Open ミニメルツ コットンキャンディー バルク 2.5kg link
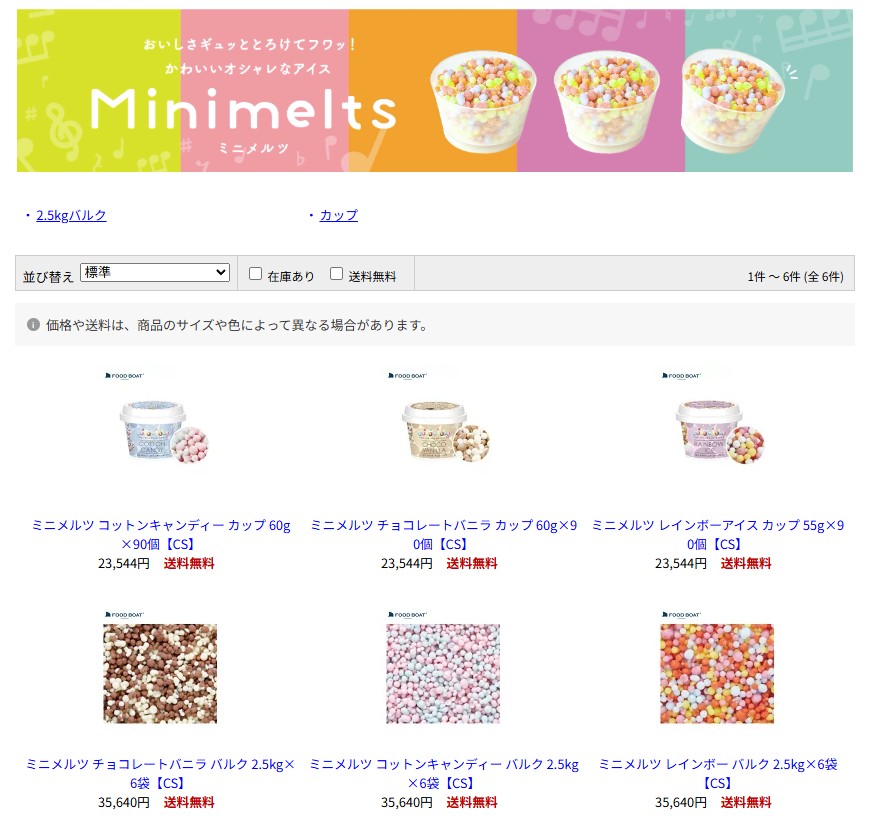Image resolution: width=883 pixels, height=825 pixels. [444, 773]
